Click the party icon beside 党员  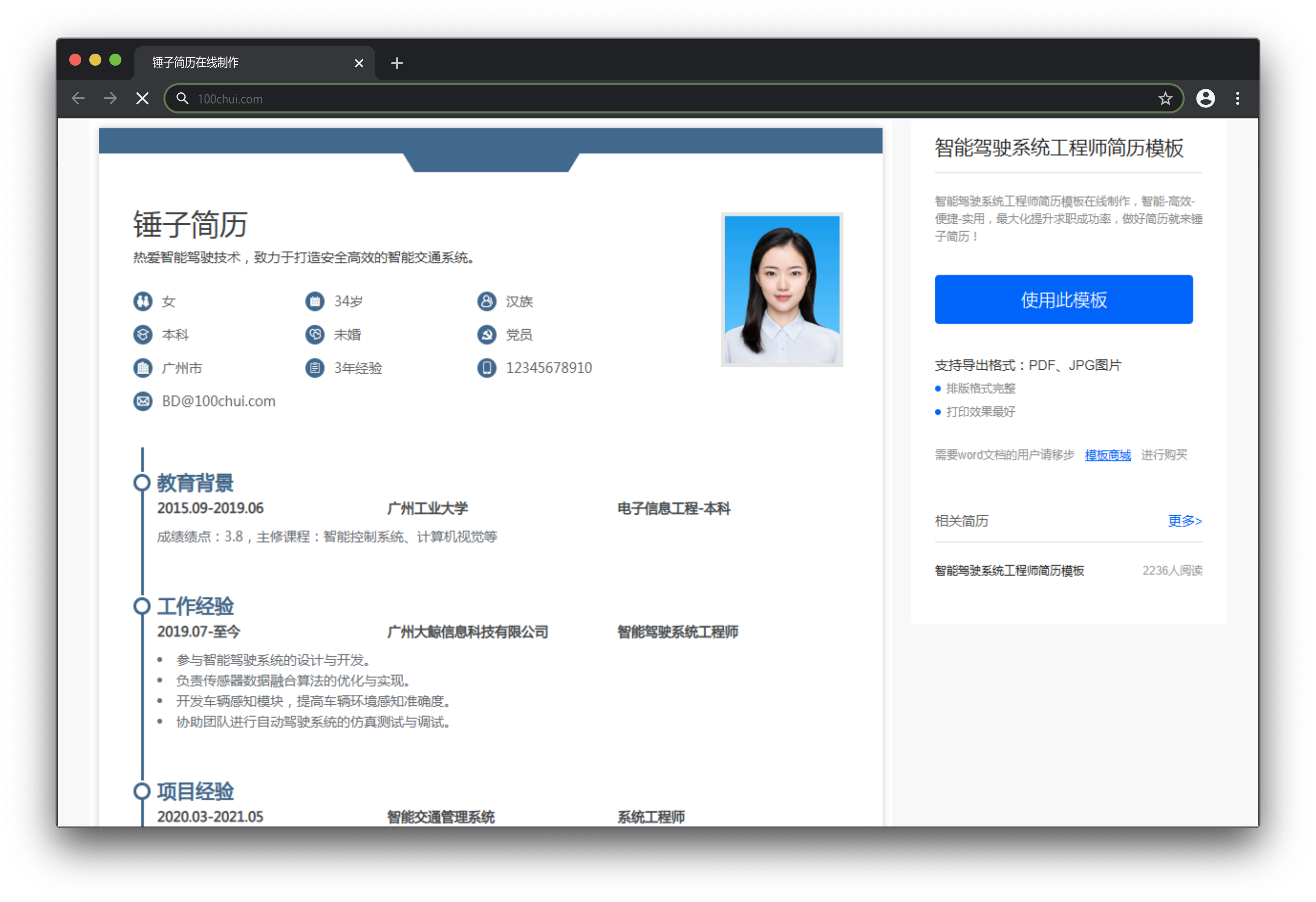point(486,335)
